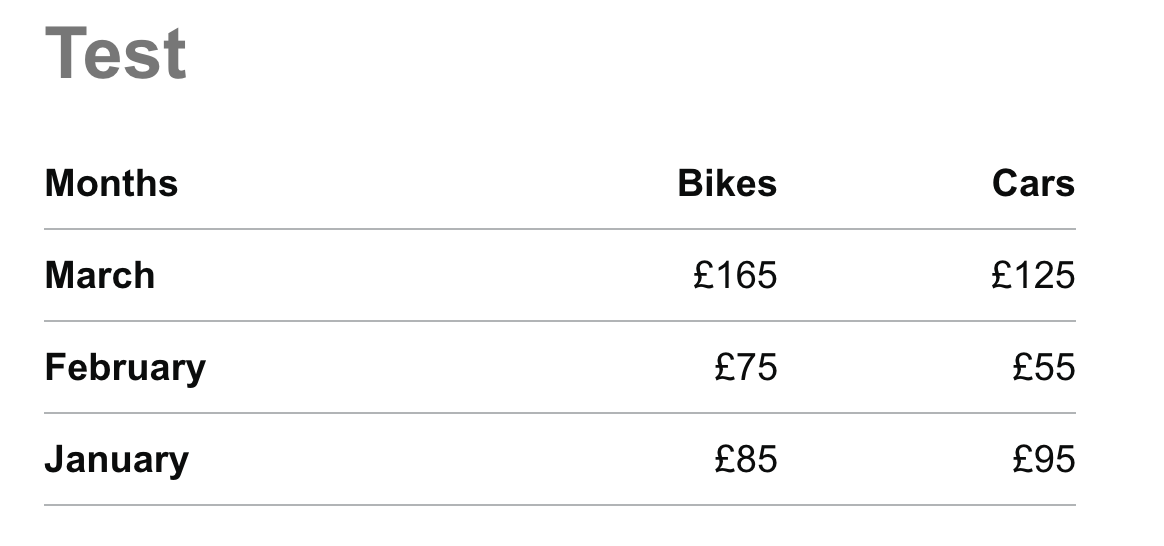Select the £75 Bikes value for February

pos(746,368)
